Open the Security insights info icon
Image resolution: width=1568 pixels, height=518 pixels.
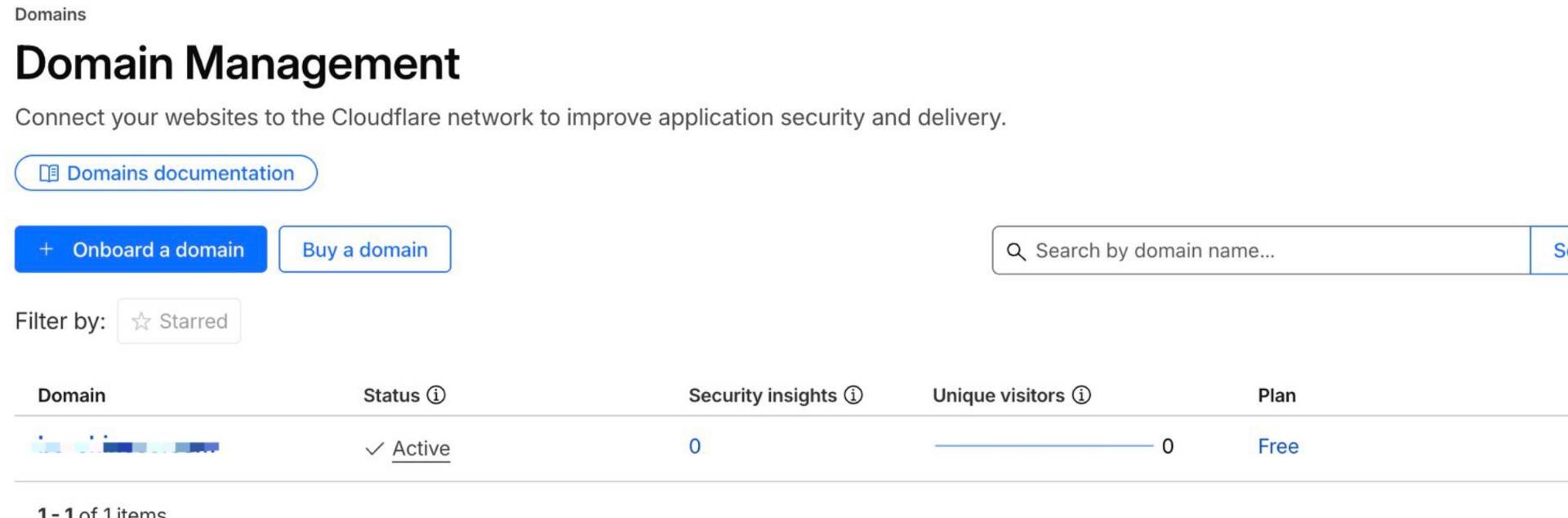coord(853,395)
